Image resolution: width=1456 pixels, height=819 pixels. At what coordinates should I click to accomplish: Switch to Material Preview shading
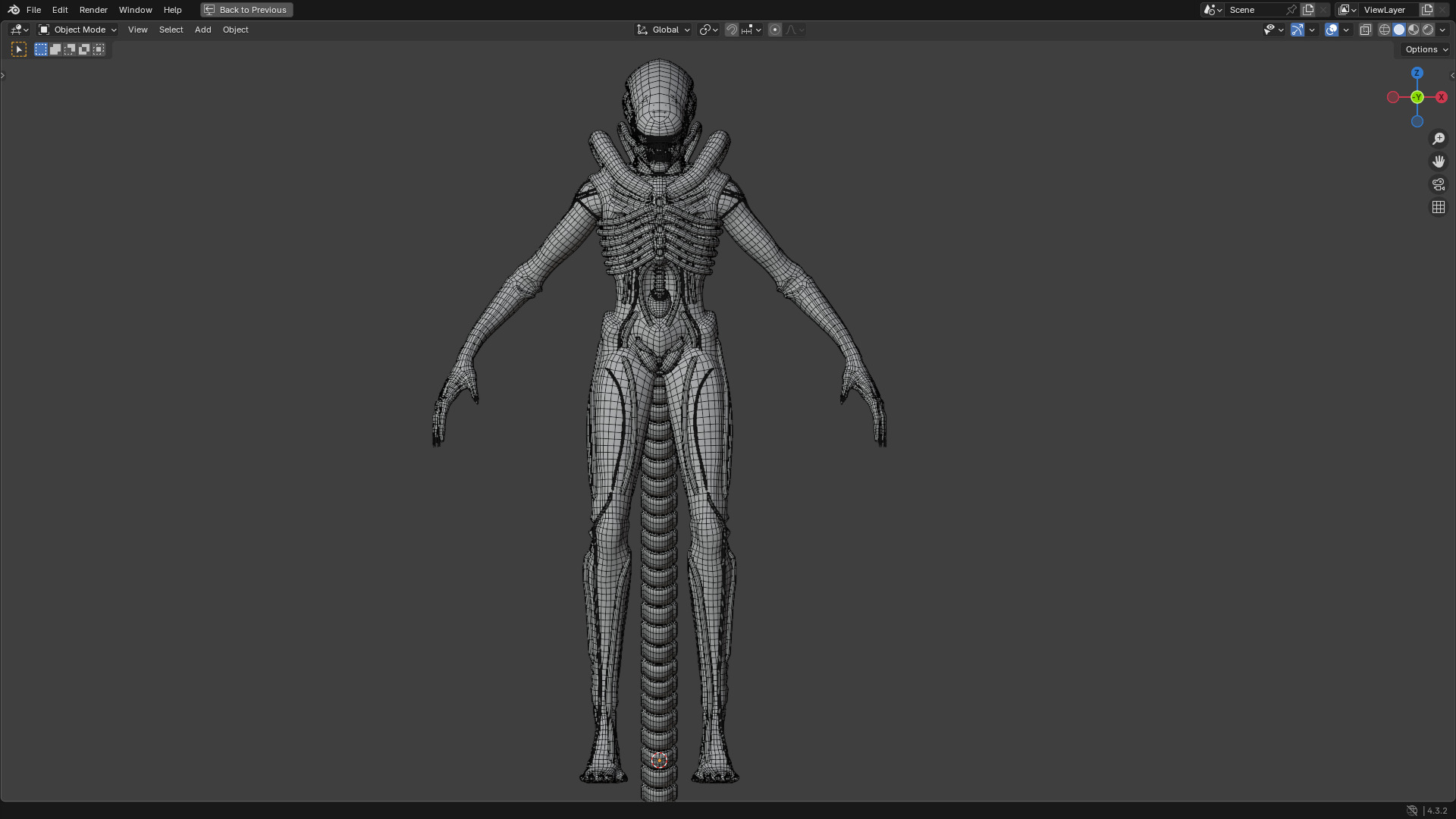pyautogui.click(x=1414, y=30)
